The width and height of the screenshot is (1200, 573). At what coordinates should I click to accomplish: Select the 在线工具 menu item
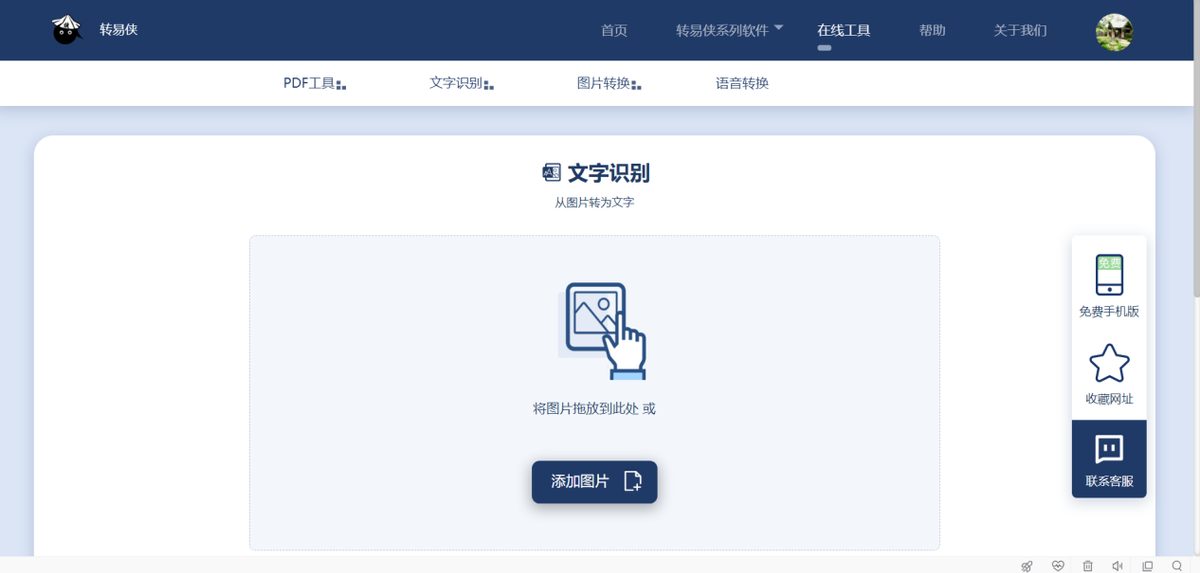pos(843,31)
